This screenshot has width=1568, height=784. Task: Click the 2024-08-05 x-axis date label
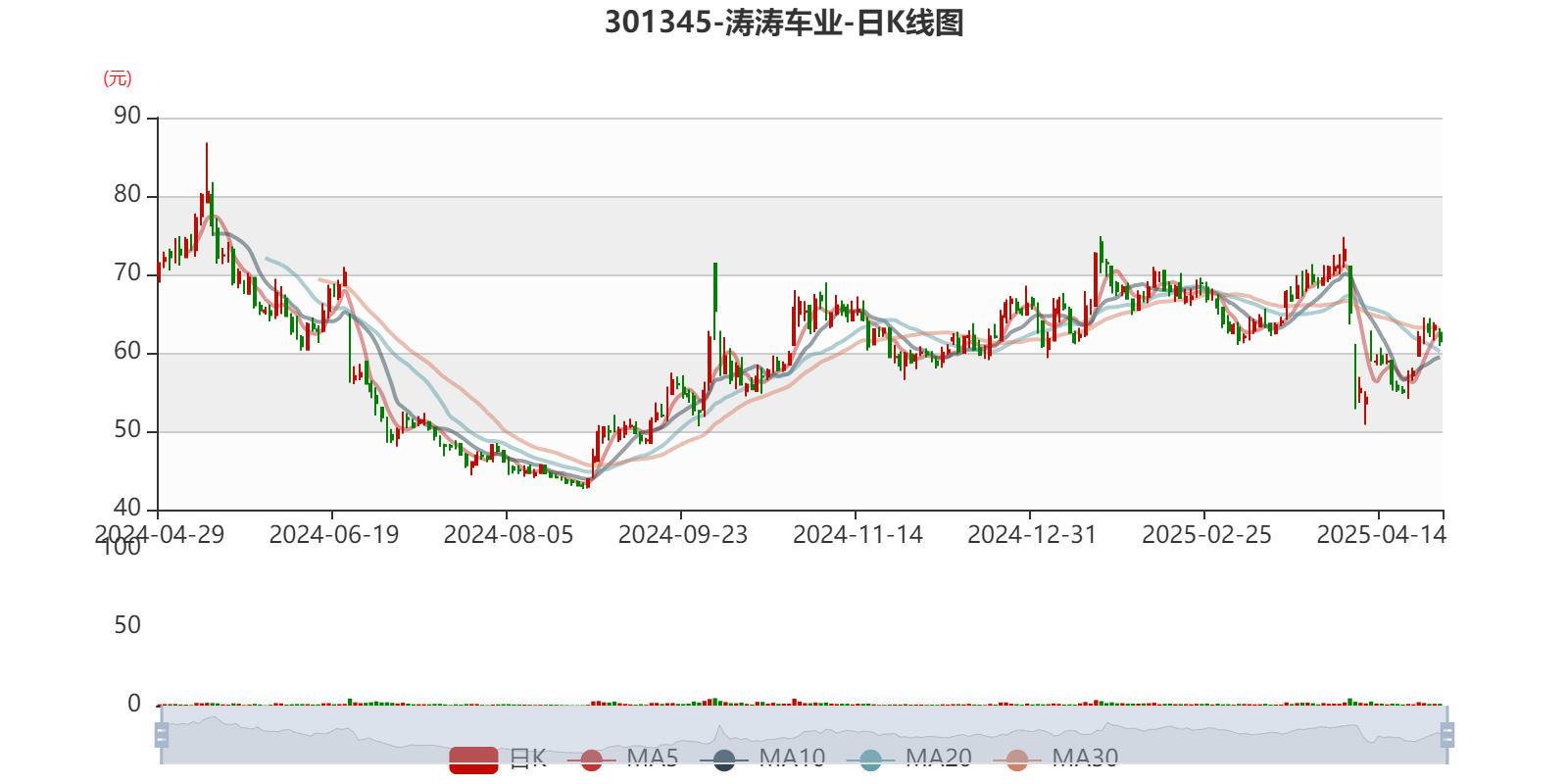[508, 534]
